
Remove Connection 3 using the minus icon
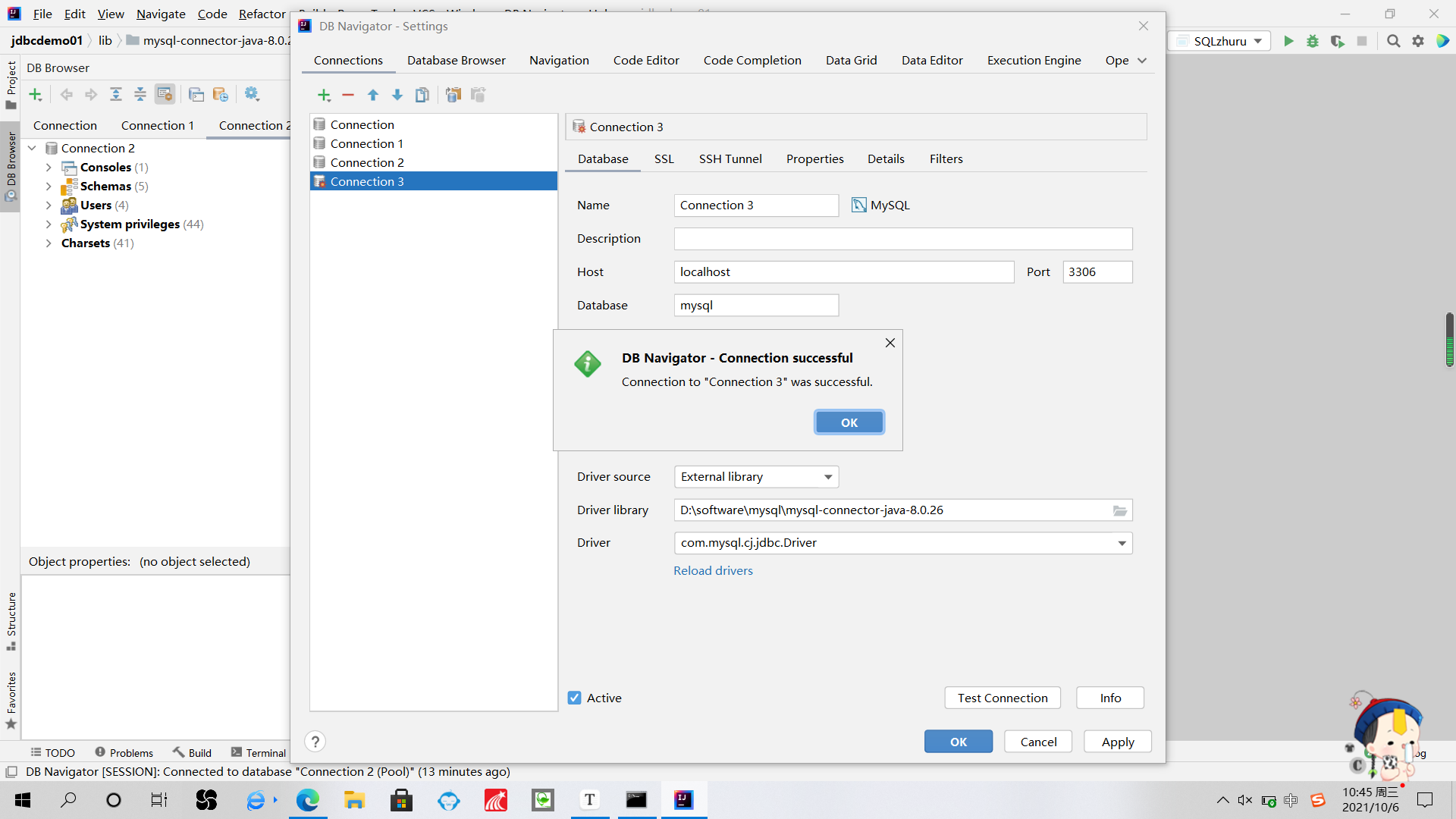349,95
